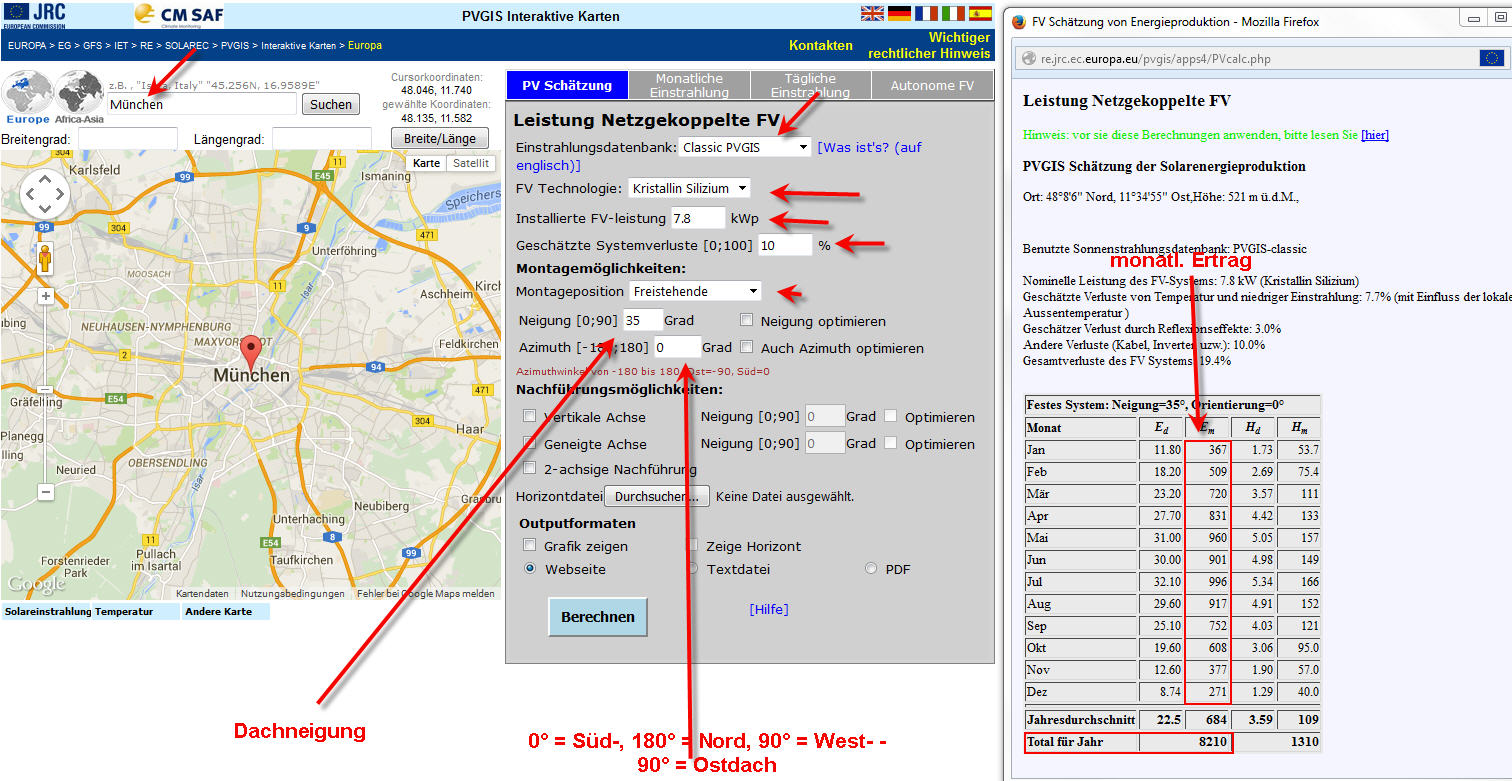Click the Suchen search button
The image size is (1512, 781).
coord(331,104)
